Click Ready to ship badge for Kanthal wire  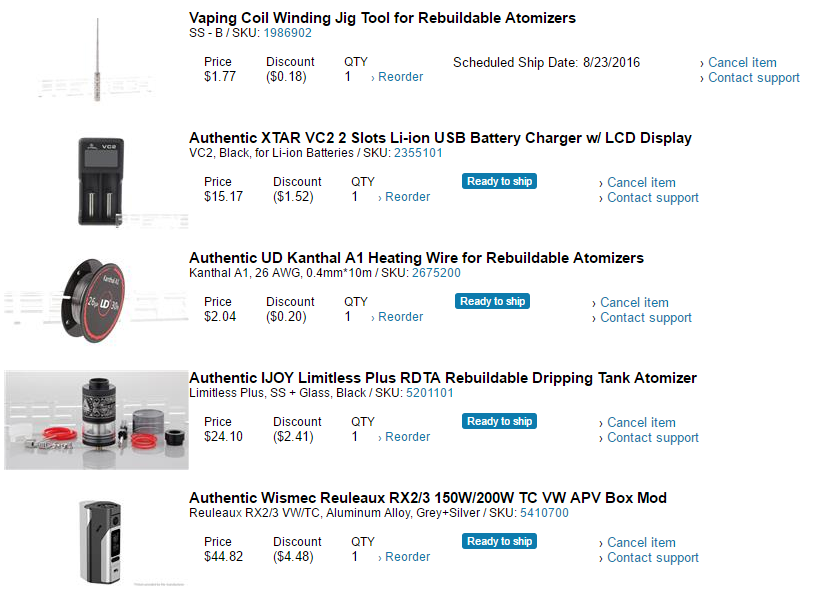tap(492, 301)
